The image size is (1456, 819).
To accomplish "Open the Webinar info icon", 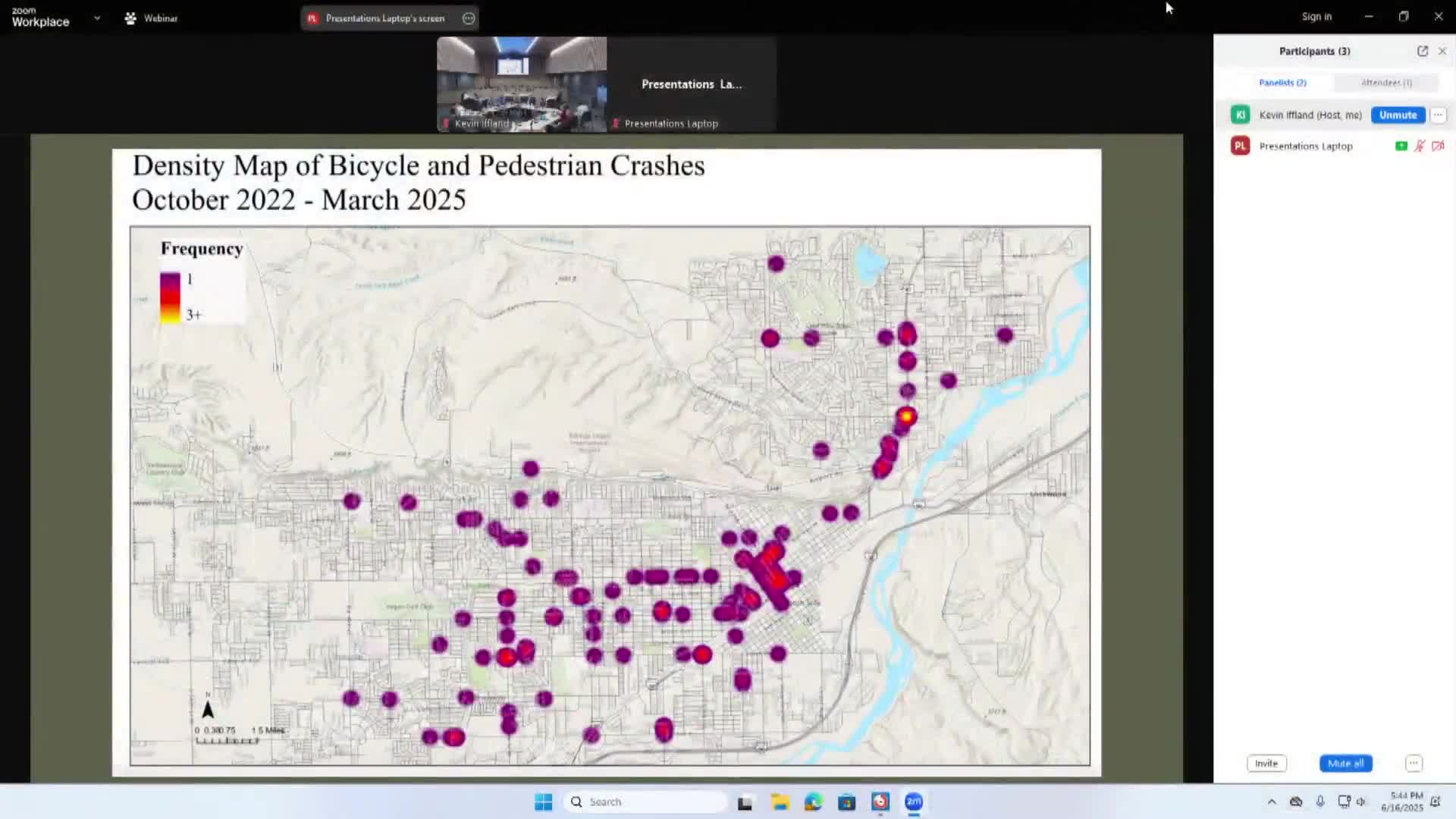I will 130,18.
